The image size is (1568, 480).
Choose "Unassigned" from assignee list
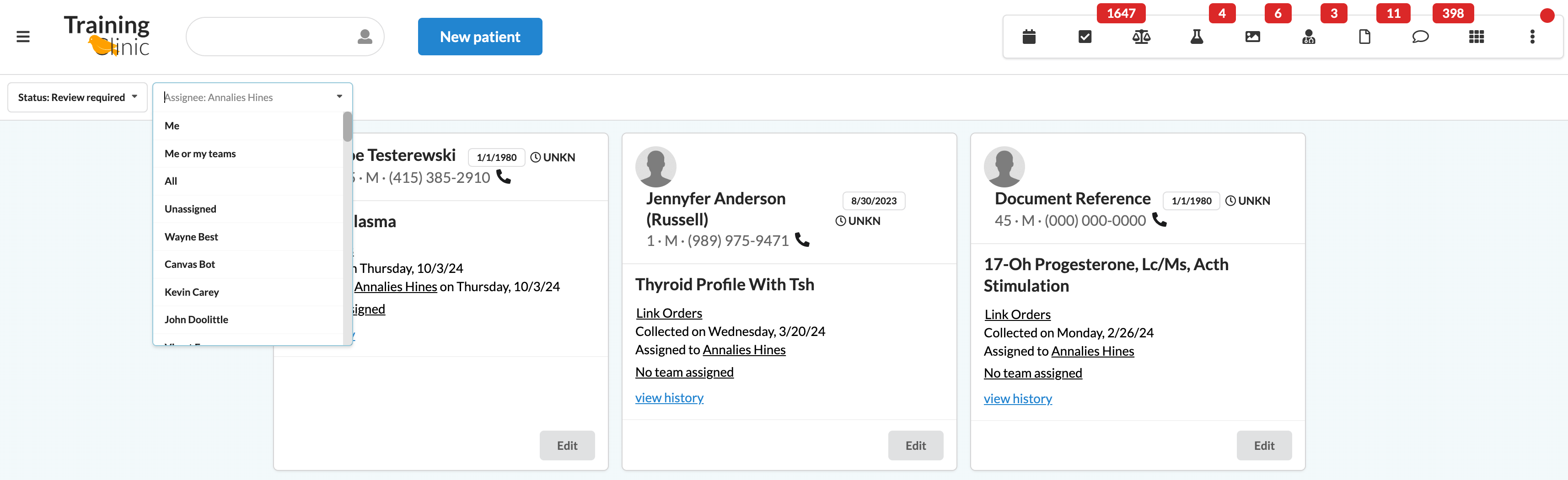tap(190, 209)
